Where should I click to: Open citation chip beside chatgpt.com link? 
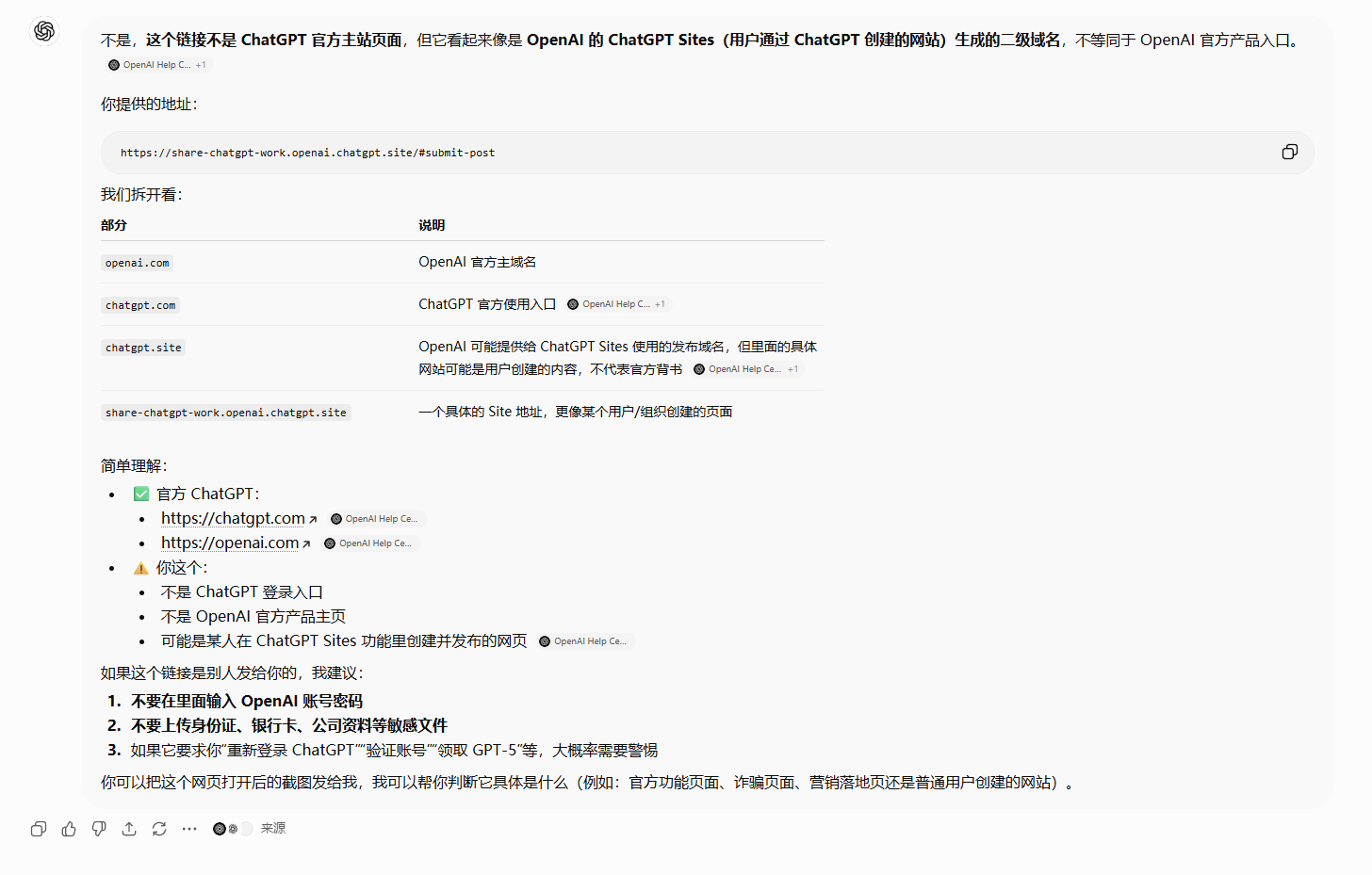tap(375, 519)
